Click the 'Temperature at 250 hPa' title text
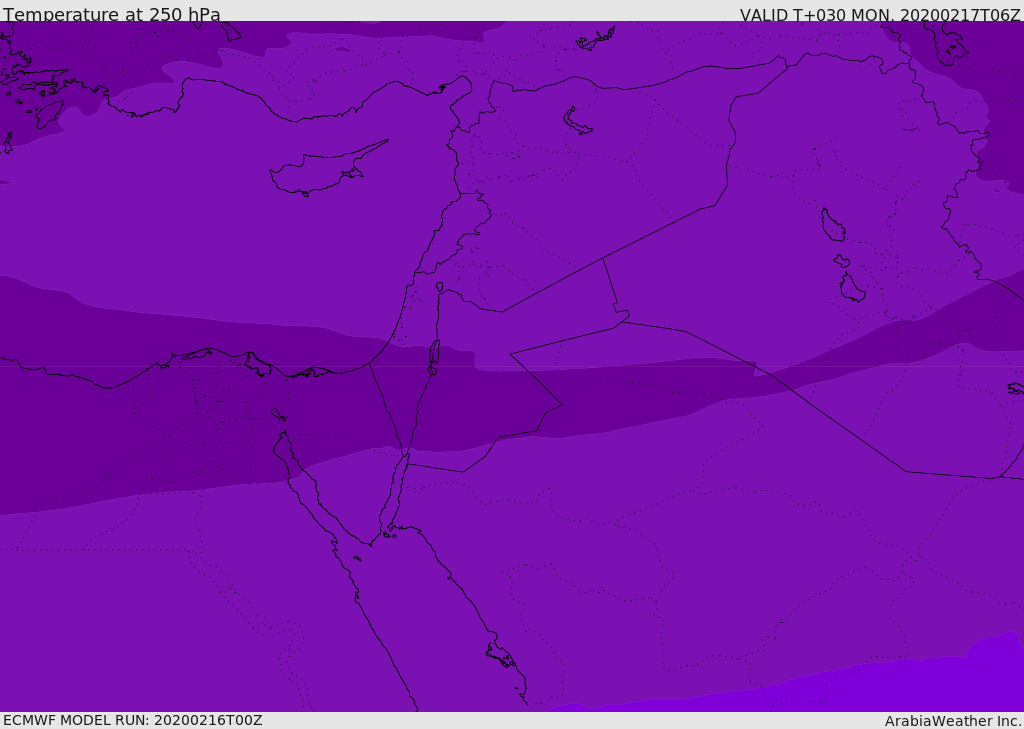Viewport: 1024px width, 729px height. point(112,14)
